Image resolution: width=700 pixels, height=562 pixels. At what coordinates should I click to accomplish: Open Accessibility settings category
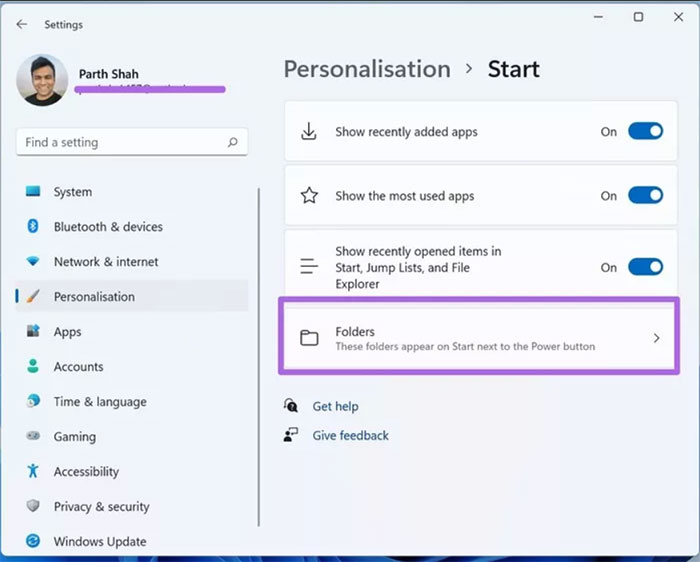86,472
